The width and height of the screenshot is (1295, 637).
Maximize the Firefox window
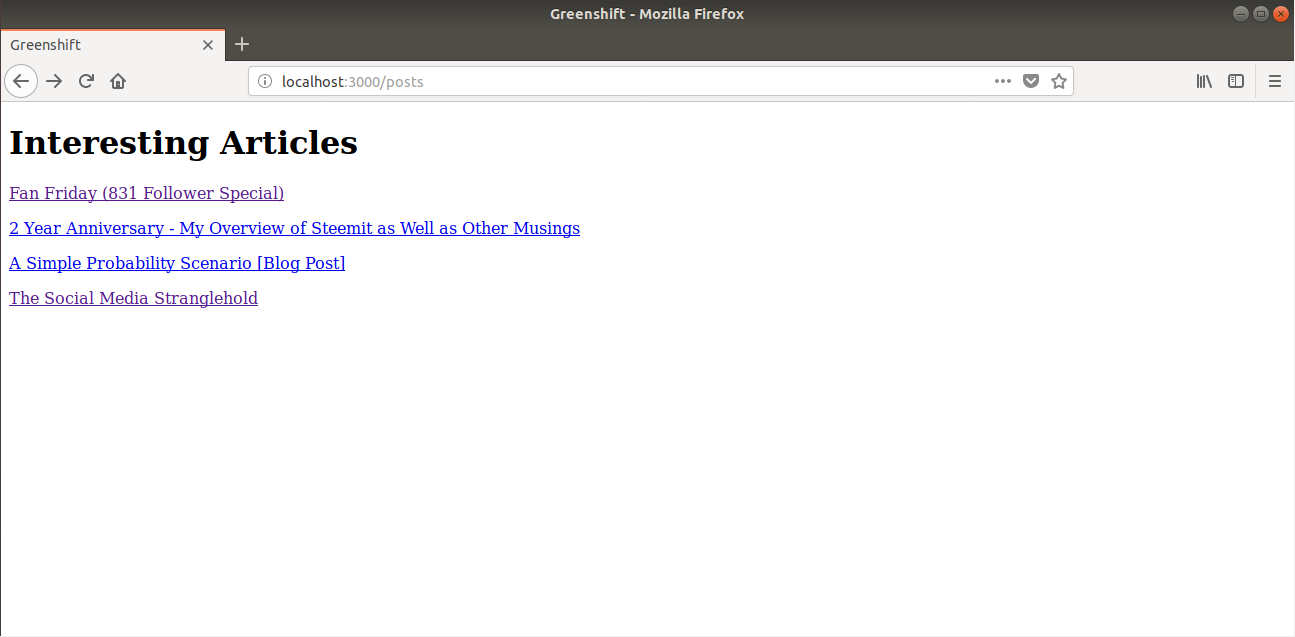pyautogui.click(x=1260, y=14)
